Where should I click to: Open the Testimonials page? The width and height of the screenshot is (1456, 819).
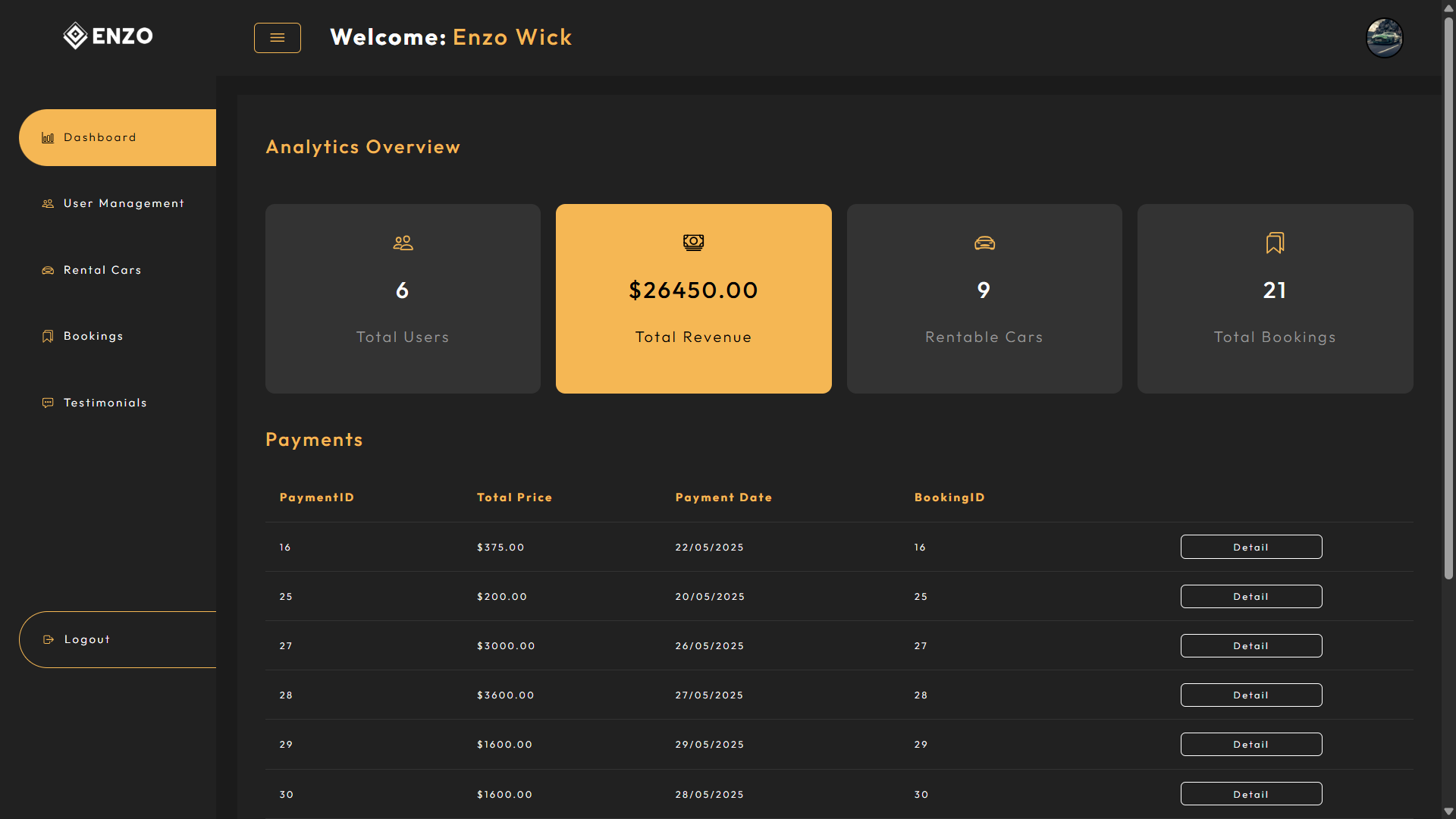pyautogui.click(x=105, y=403)
